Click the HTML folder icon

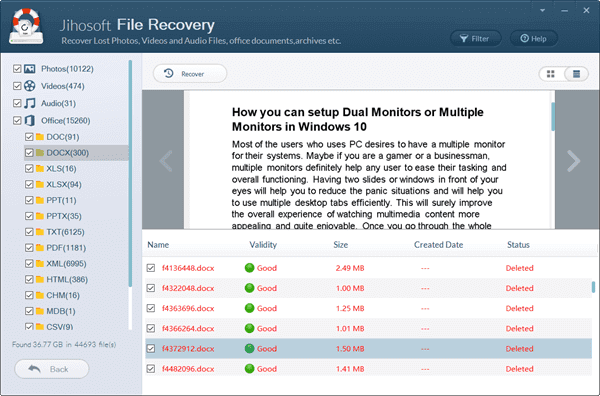(x=40, y=279)
